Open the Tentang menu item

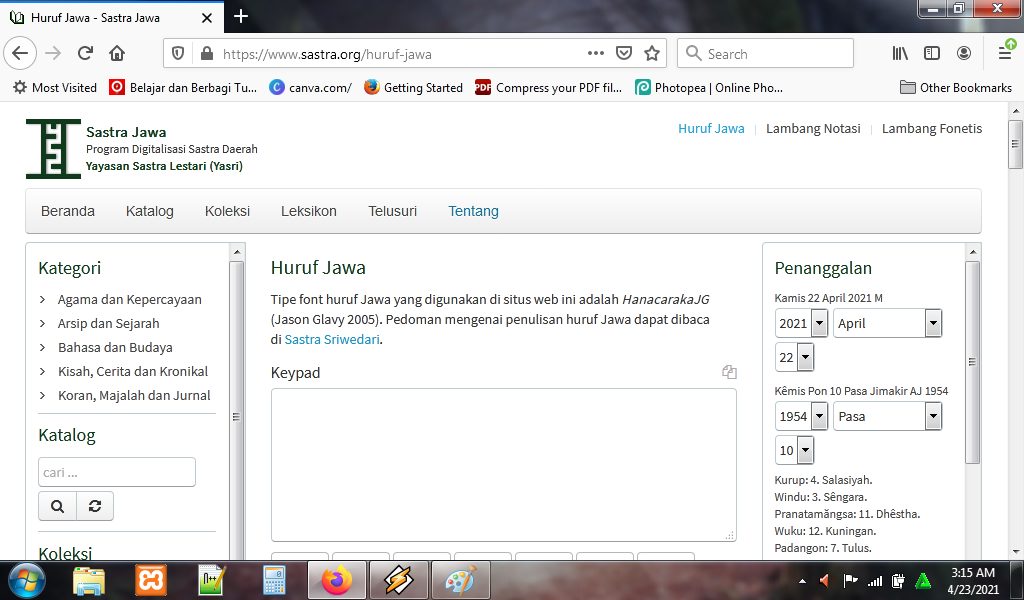(x=473, y=211)
